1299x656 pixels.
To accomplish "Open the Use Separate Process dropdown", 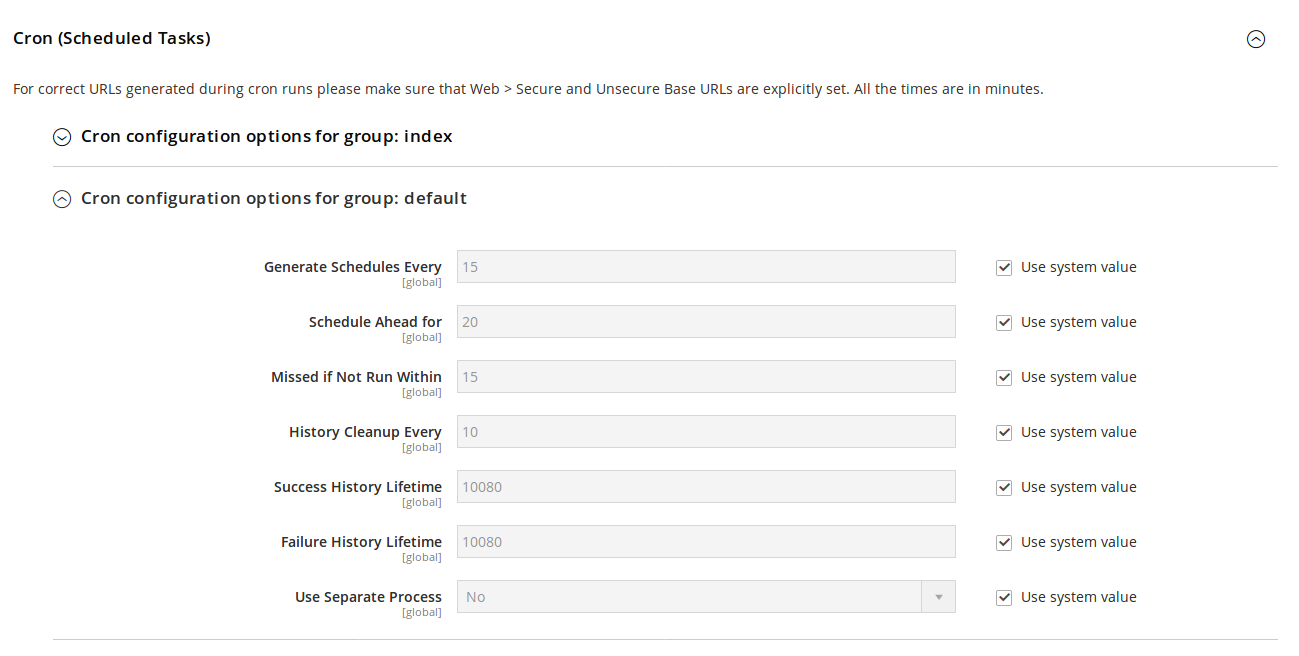I will point(690,597).
